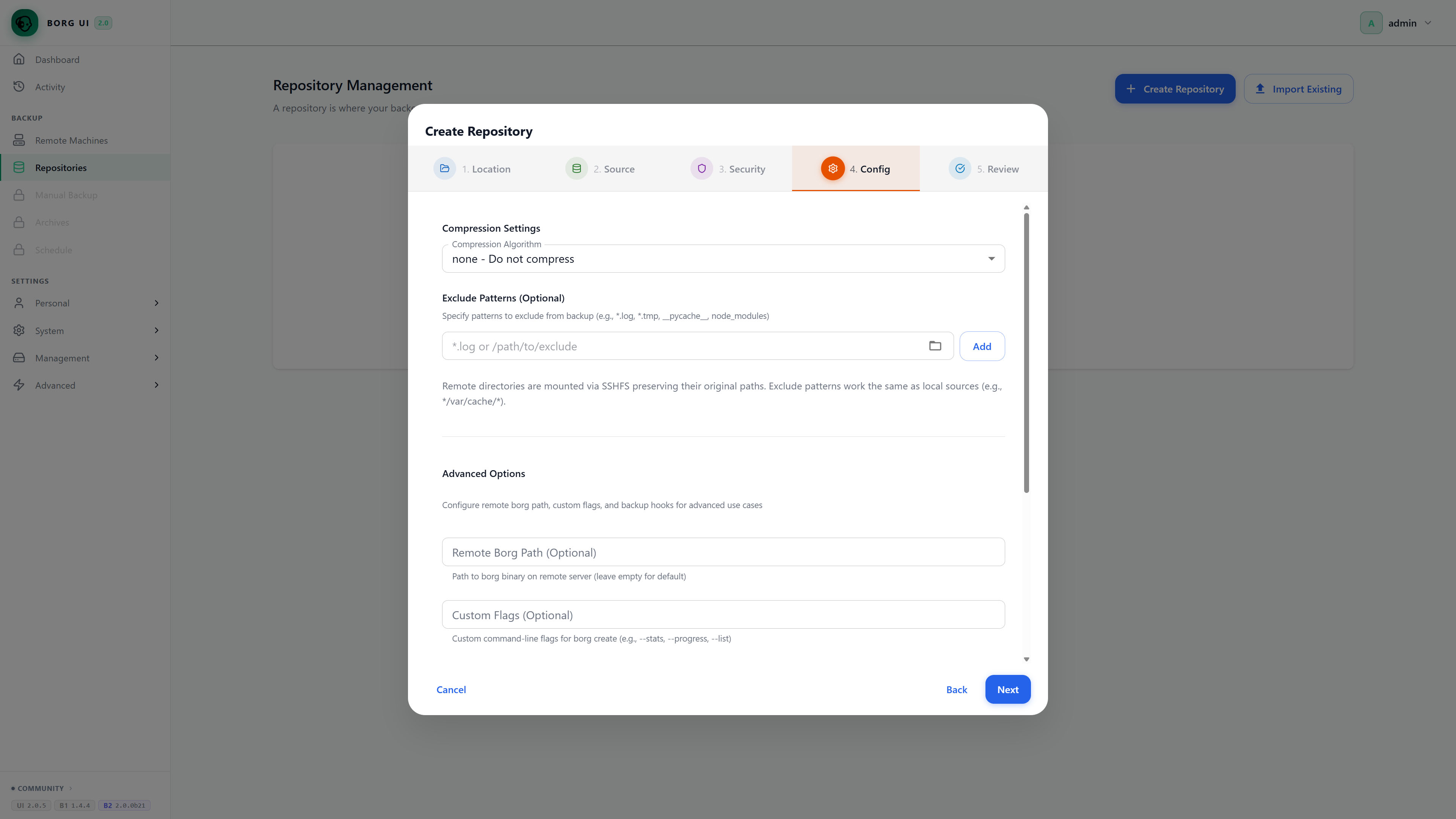The image size is (1456, 819).
Task: Click the Cancel link in dialog
Action: [451, 690]
